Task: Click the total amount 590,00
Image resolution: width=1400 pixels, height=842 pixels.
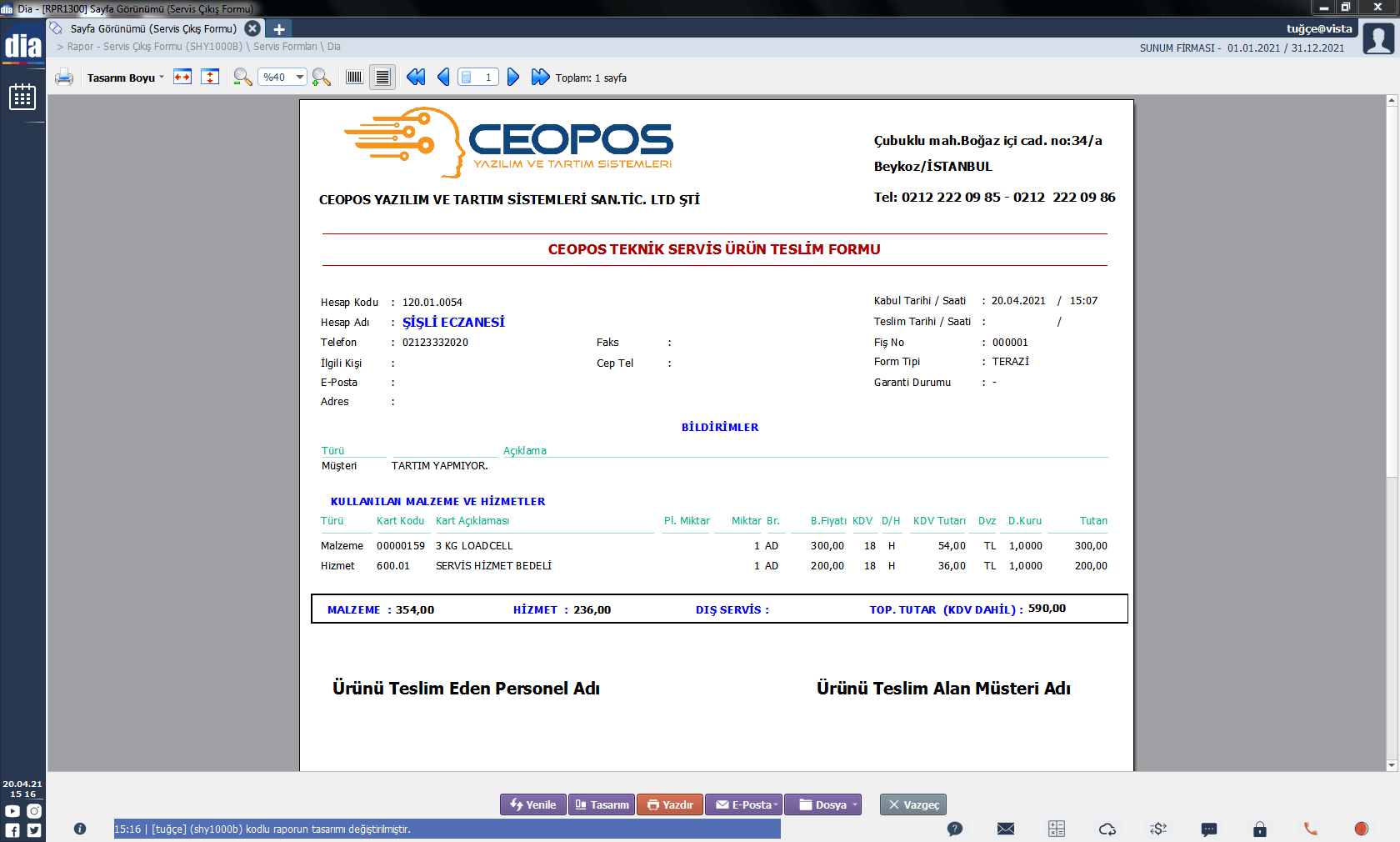Action: coord(1047,609)
